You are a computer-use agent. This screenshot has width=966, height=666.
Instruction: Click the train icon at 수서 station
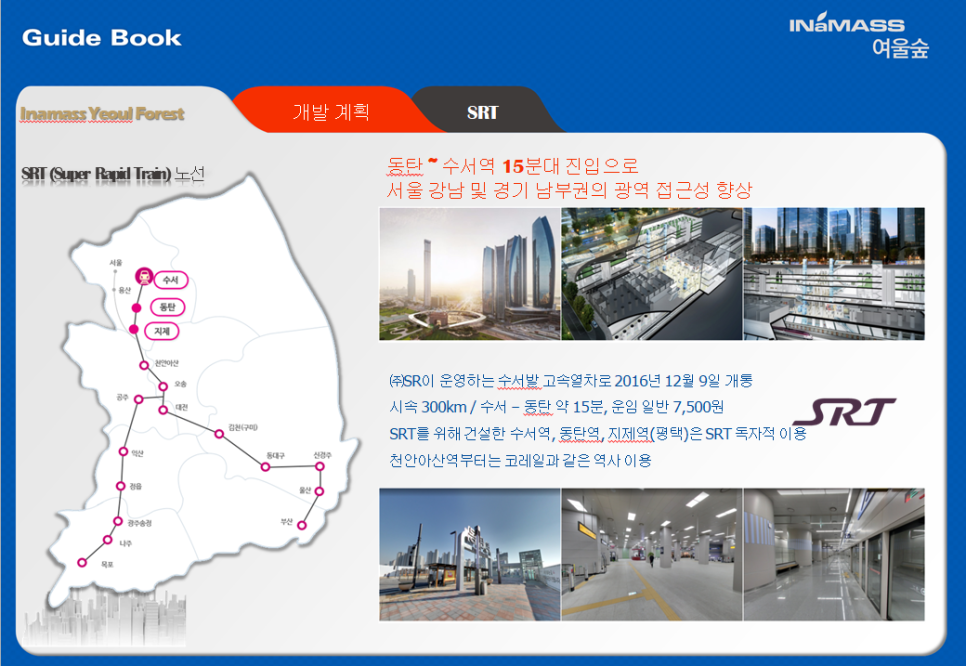tap(144, 276)
